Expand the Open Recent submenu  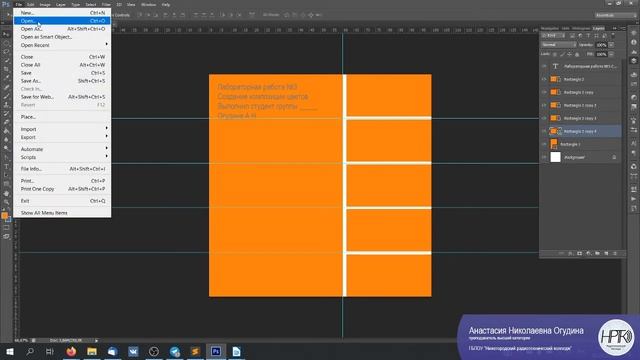point(63,45)
